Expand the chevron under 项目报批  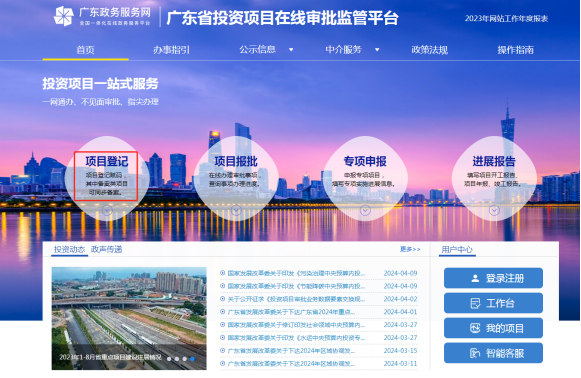click(236, 210)
